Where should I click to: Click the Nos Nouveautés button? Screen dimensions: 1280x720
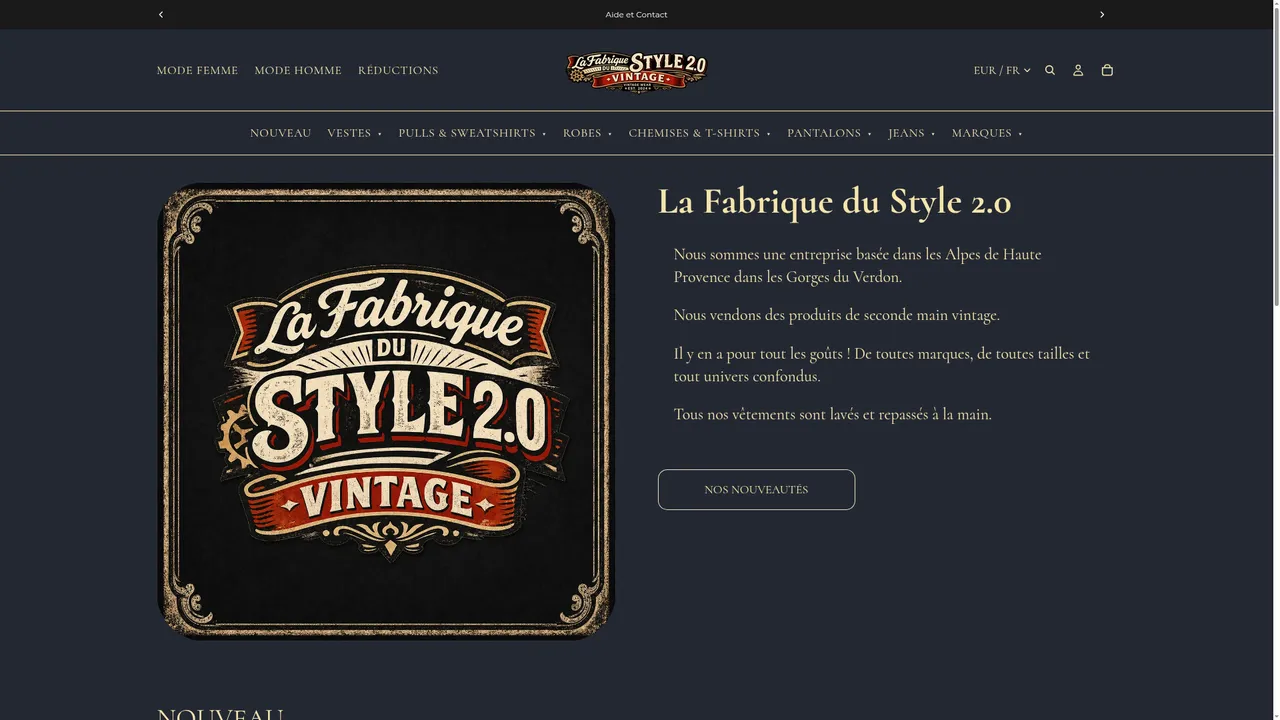coord(756,490)
